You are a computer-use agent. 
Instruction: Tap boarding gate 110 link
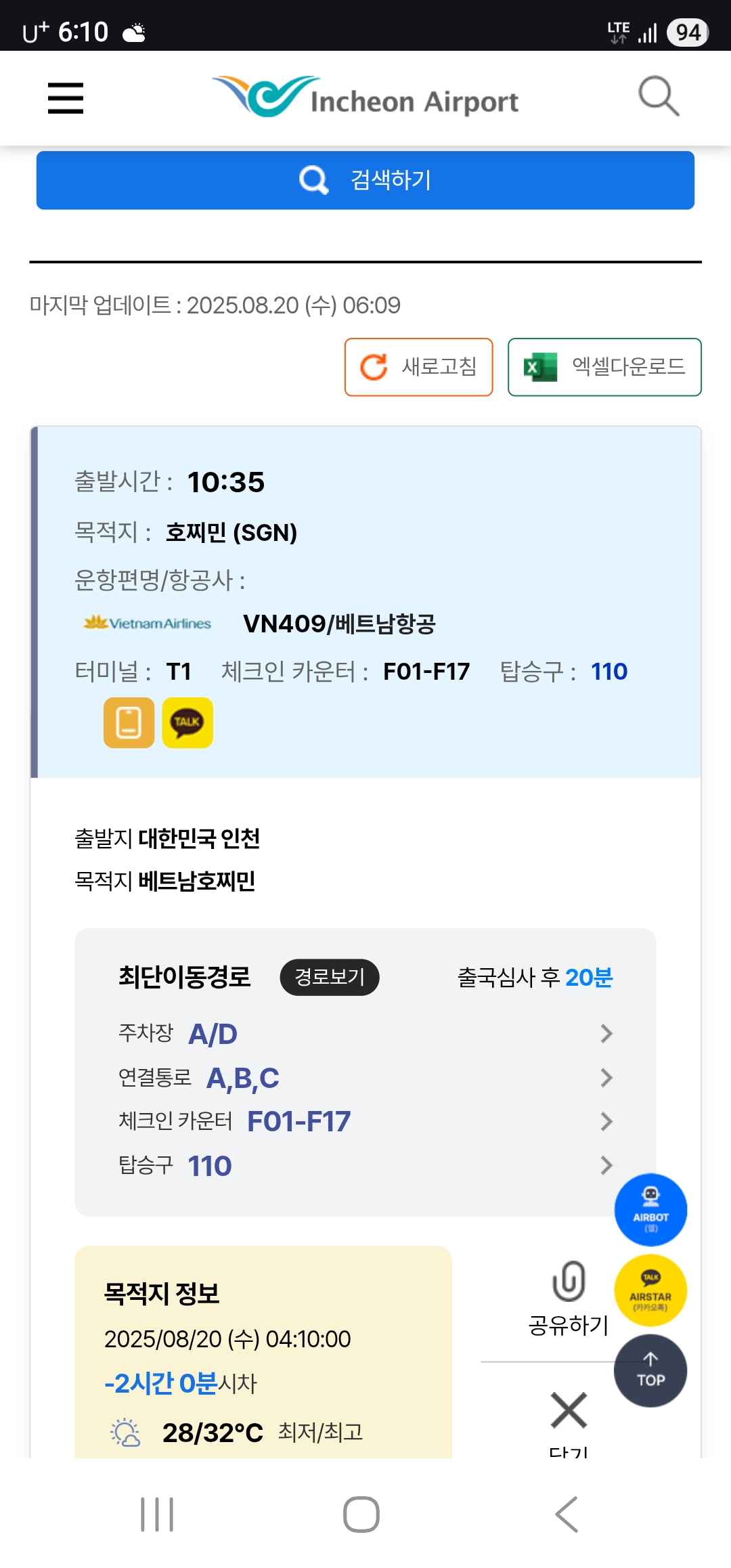609,672
